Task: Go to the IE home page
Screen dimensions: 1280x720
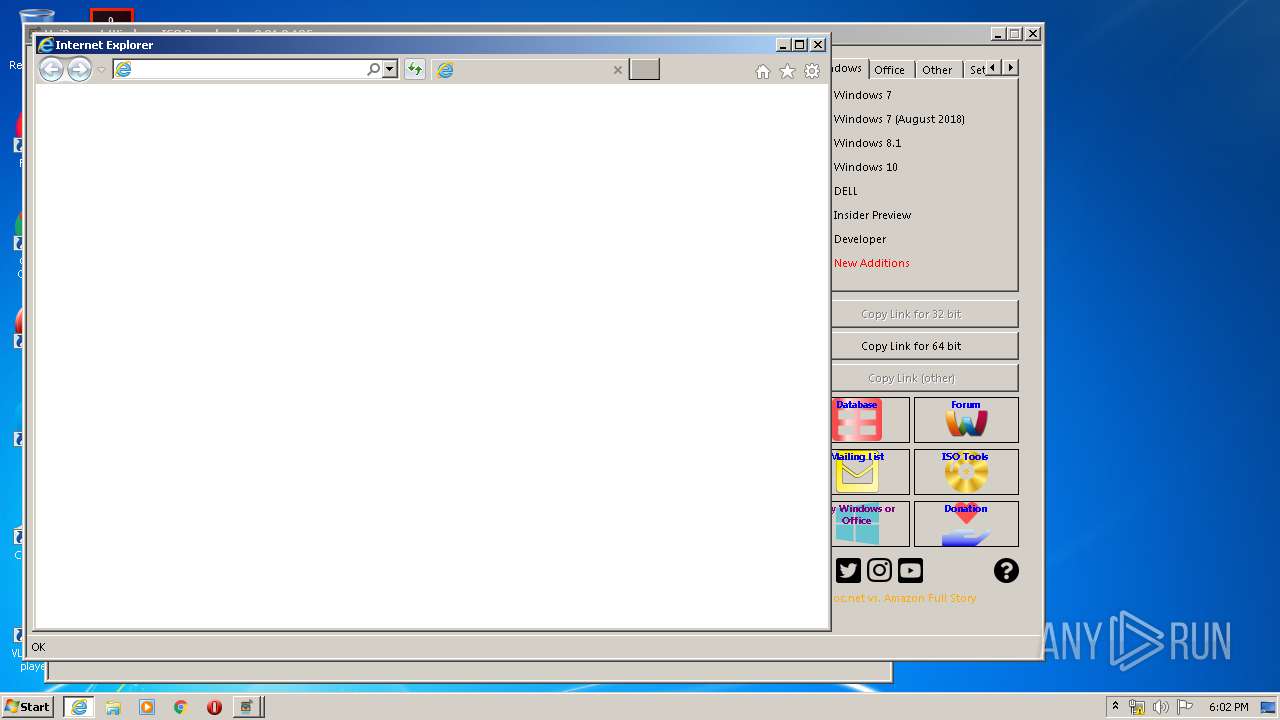Action: (x=763, y=71)
